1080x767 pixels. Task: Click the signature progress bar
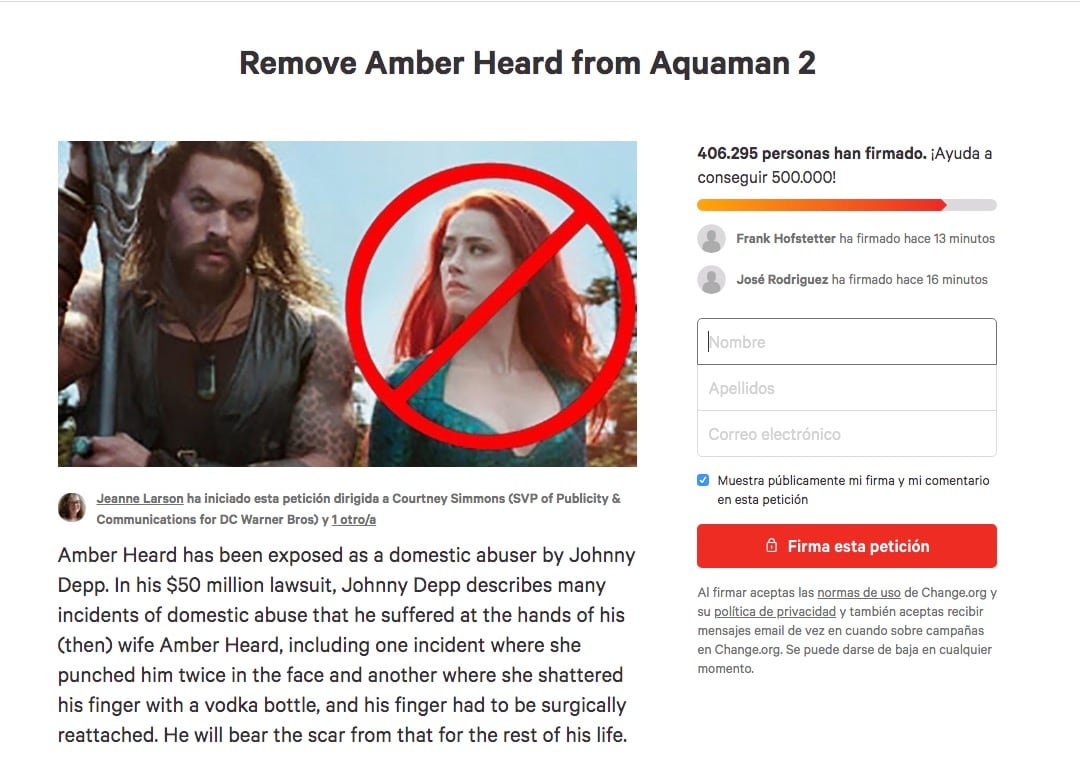(x=847, y=204)
